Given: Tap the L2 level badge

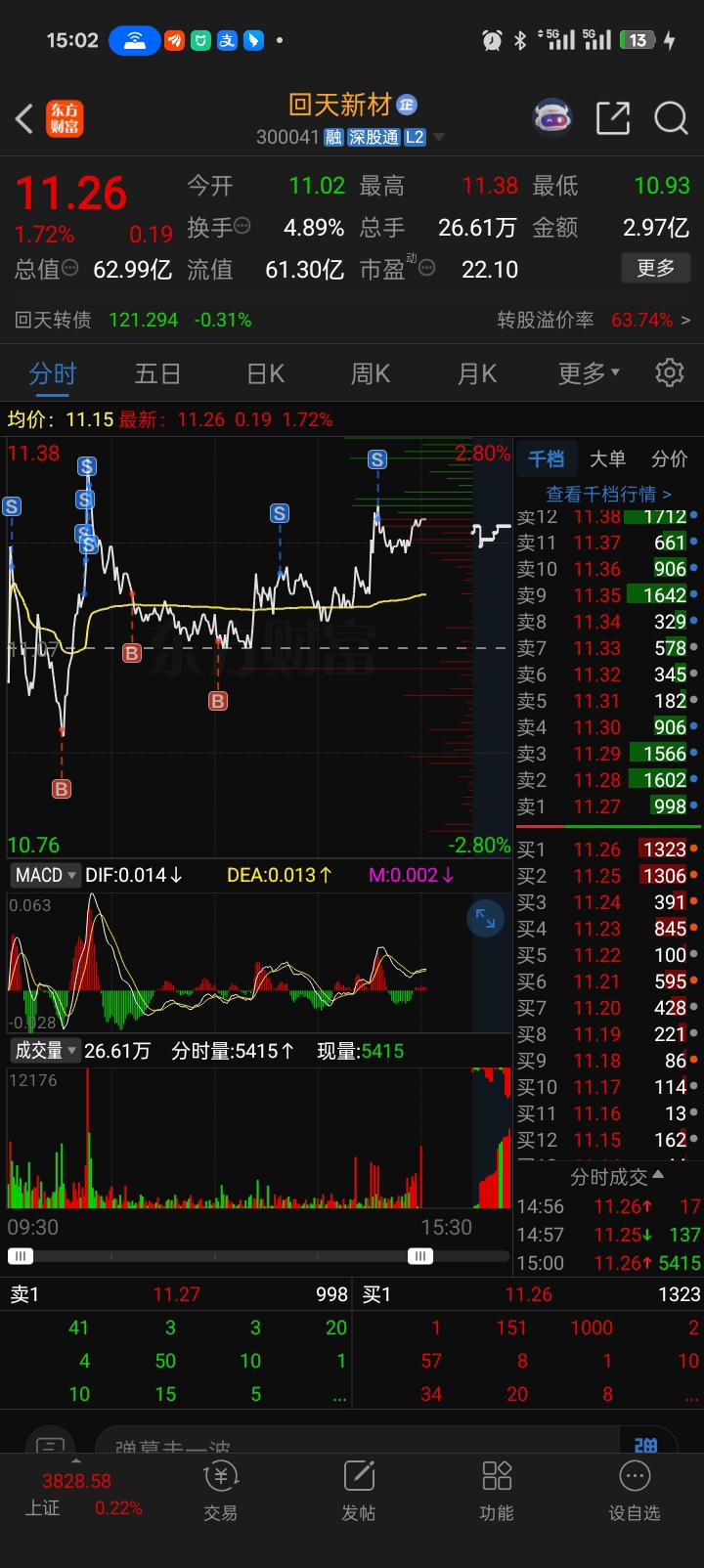Looking at the screenshot, I should [x=415, y=138].
